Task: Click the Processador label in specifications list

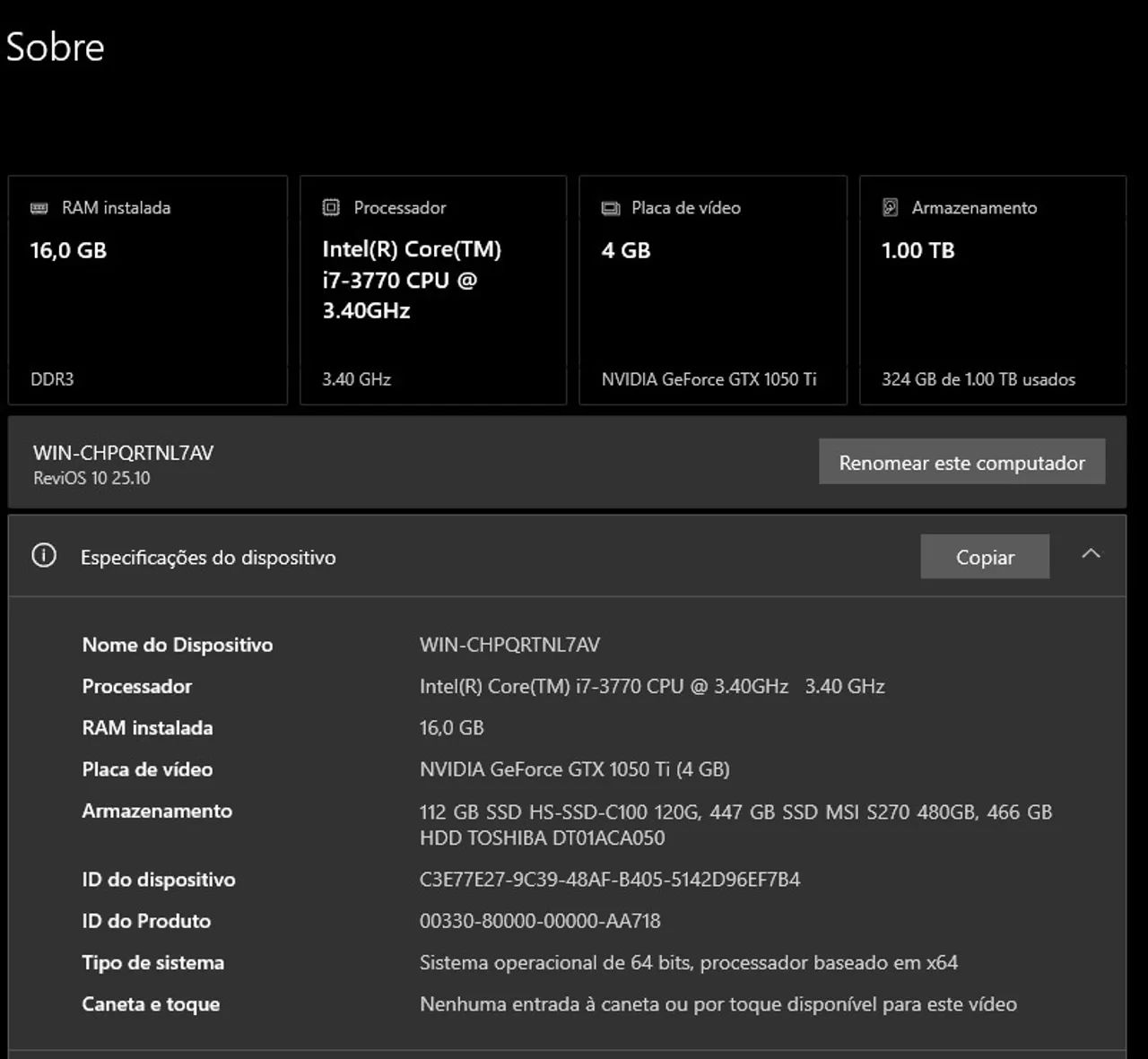Action: (137, 686)
